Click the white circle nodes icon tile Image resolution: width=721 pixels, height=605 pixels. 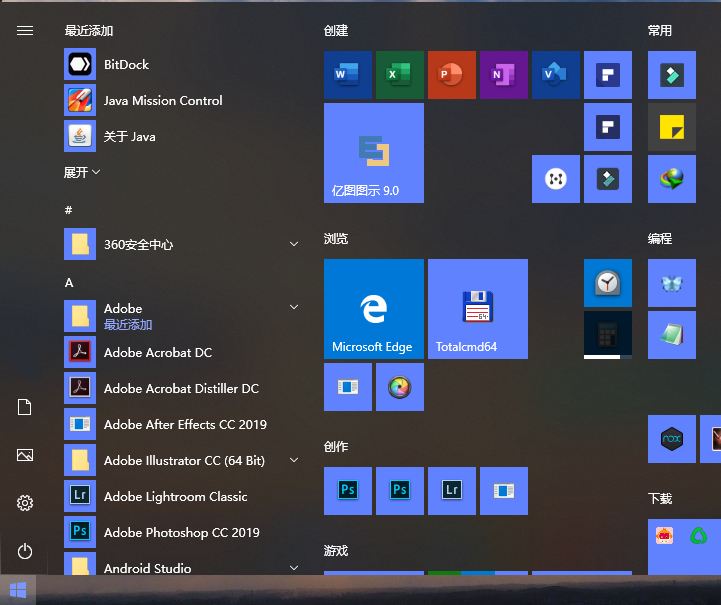tap(555, 179)
